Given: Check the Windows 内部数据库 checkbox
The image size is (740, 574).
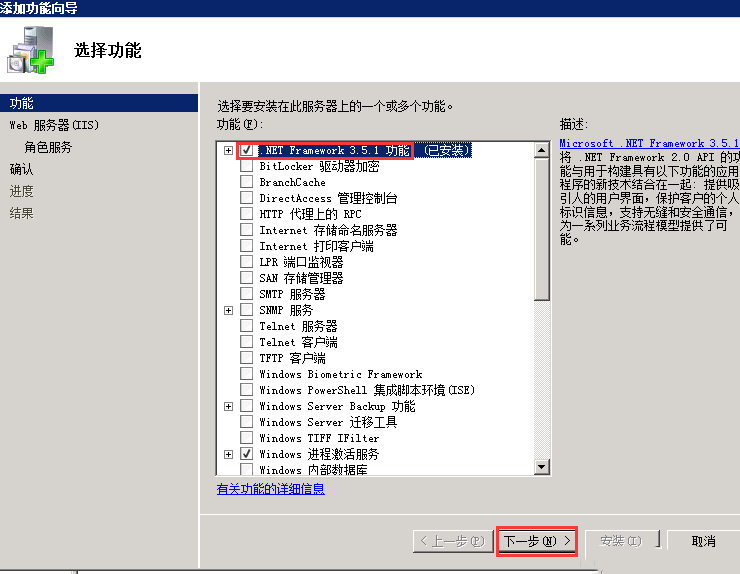Looking at the screenshot, I should click(246, 469).
